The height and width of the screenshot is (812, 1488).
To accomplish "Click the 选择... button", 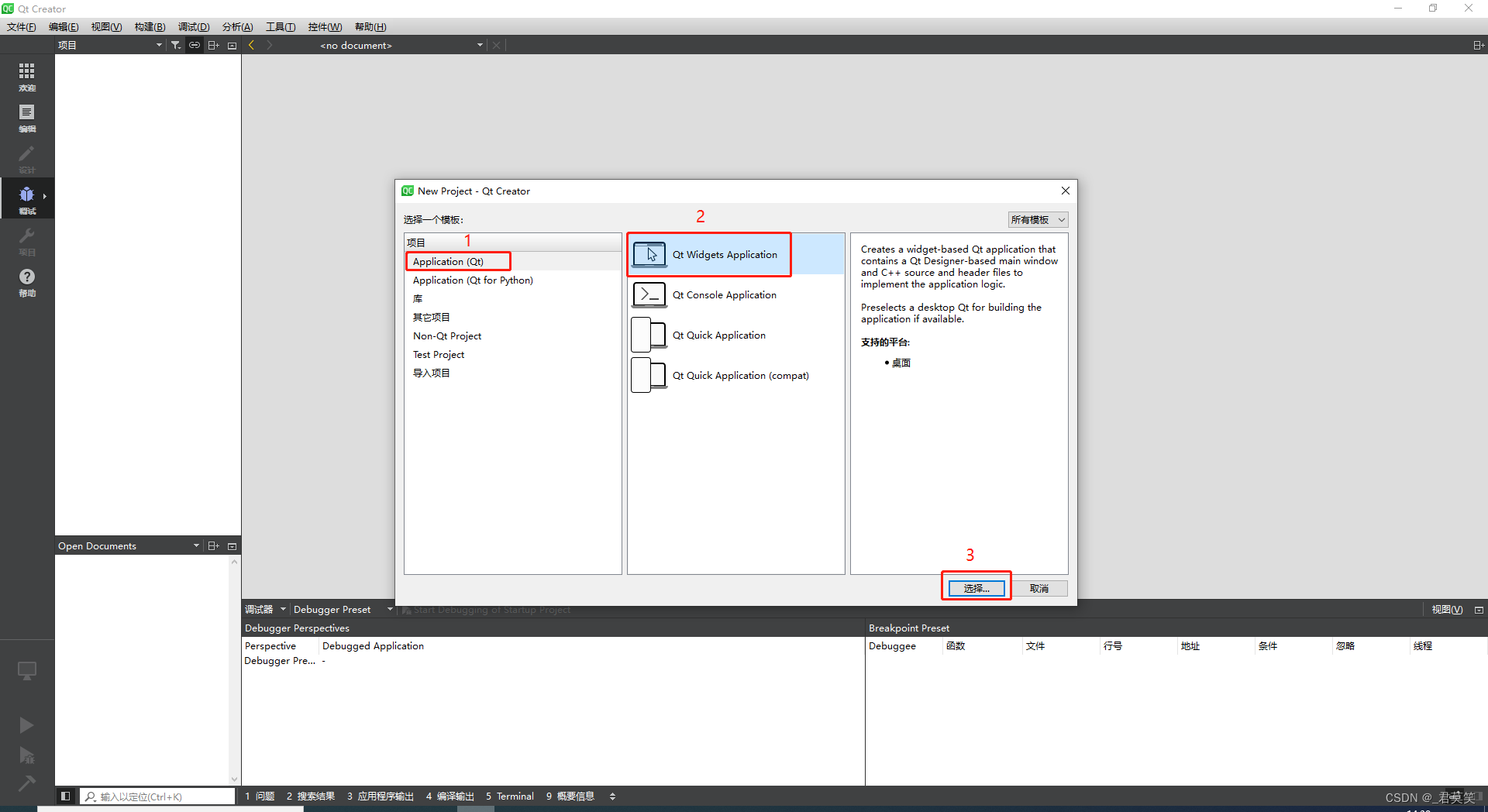I will click(x=976, y=589).
